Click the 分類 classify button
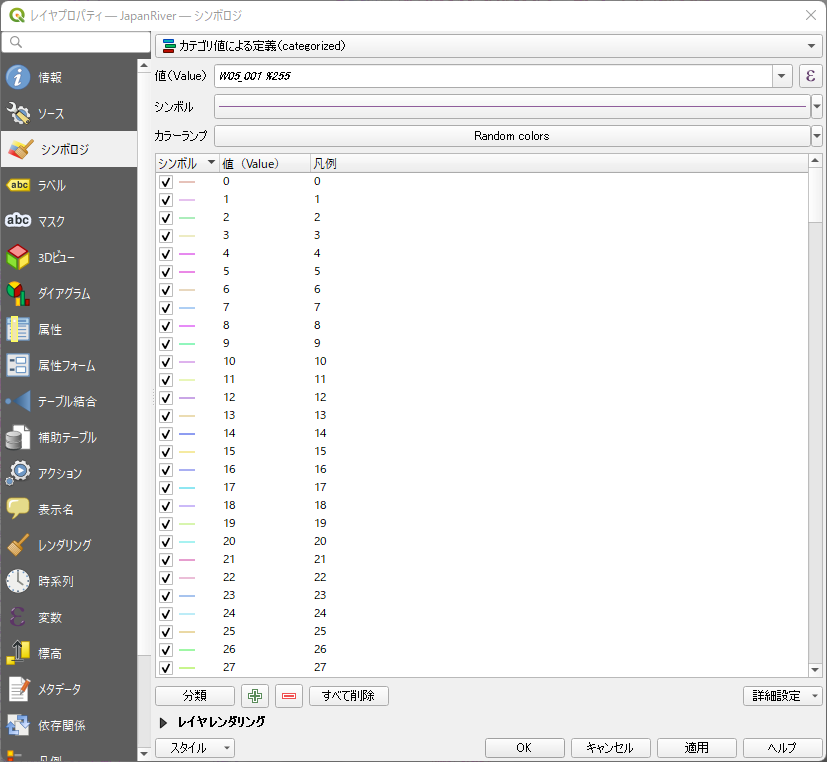The height and width of the screenshot is (762, 827). [195, 696]
